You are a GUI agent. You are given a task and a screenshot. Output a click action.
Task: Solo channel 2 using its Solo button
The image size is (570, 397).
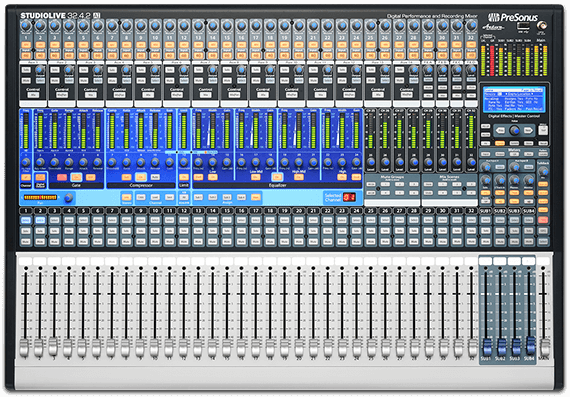(x=40, y=231)
